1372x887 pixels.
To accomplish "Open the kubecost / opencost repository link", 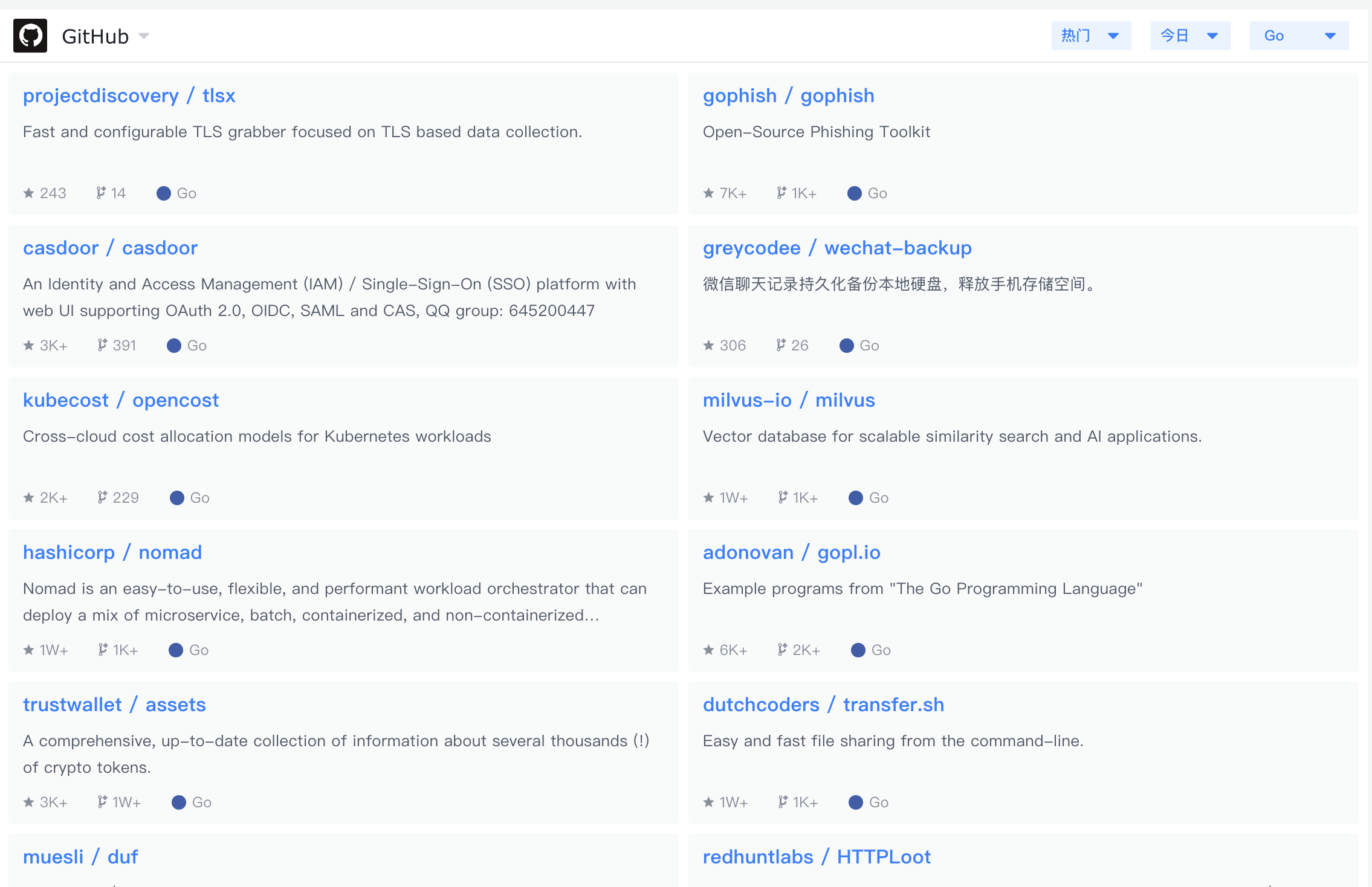I will [121, 400].
